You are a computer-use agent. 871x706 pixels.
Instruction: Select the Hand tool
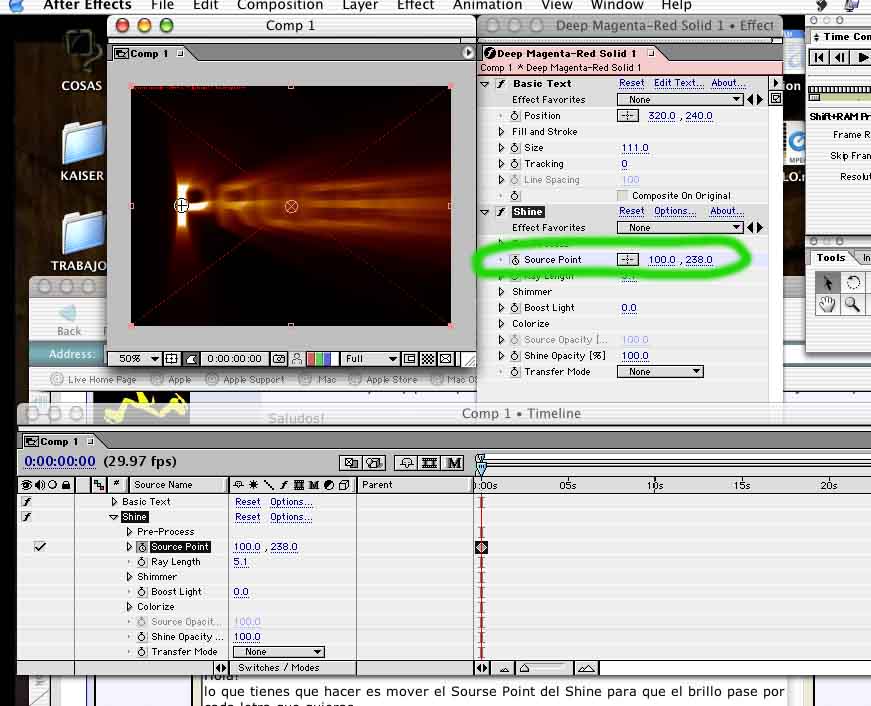coord(827,304)
